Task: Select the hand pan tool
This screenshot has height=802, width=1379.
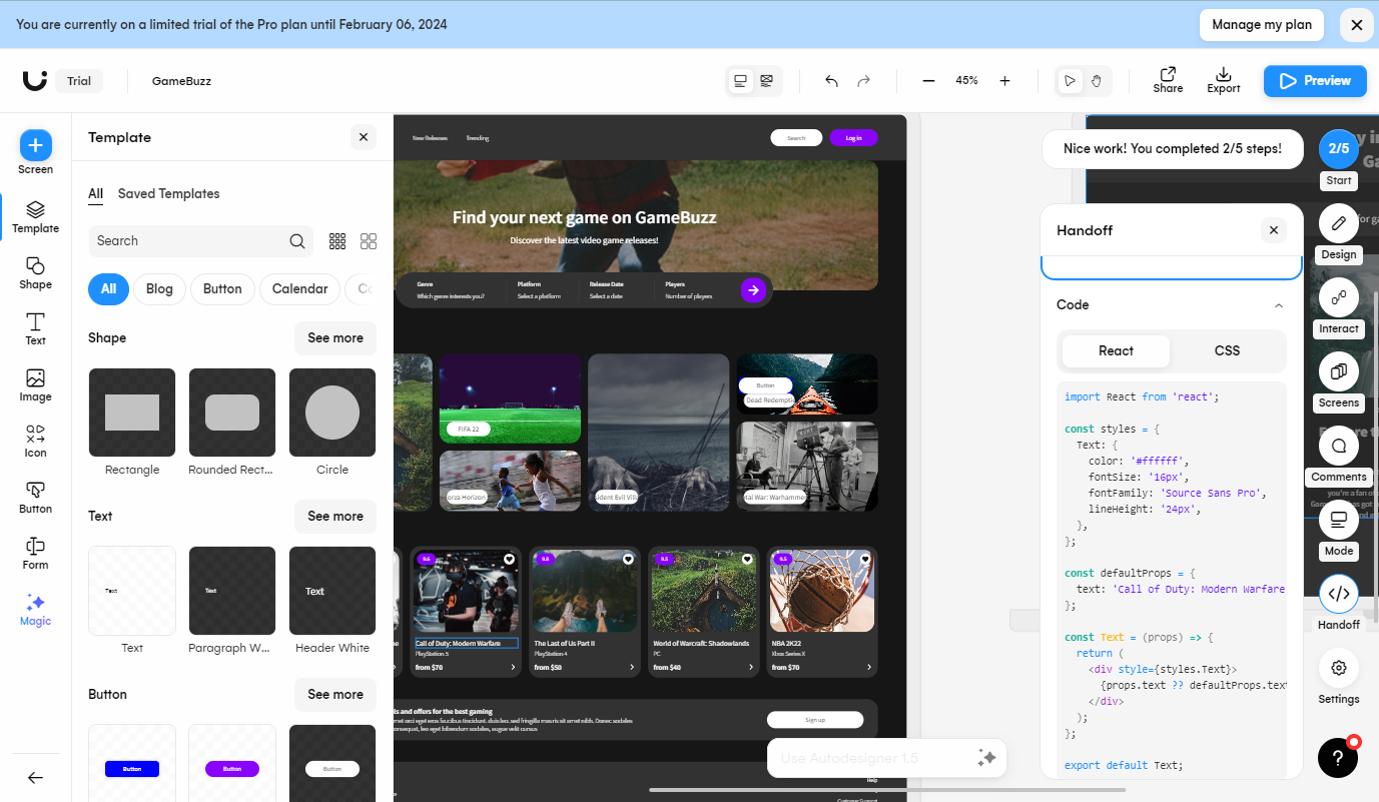Action: (x=1096, y=81)
